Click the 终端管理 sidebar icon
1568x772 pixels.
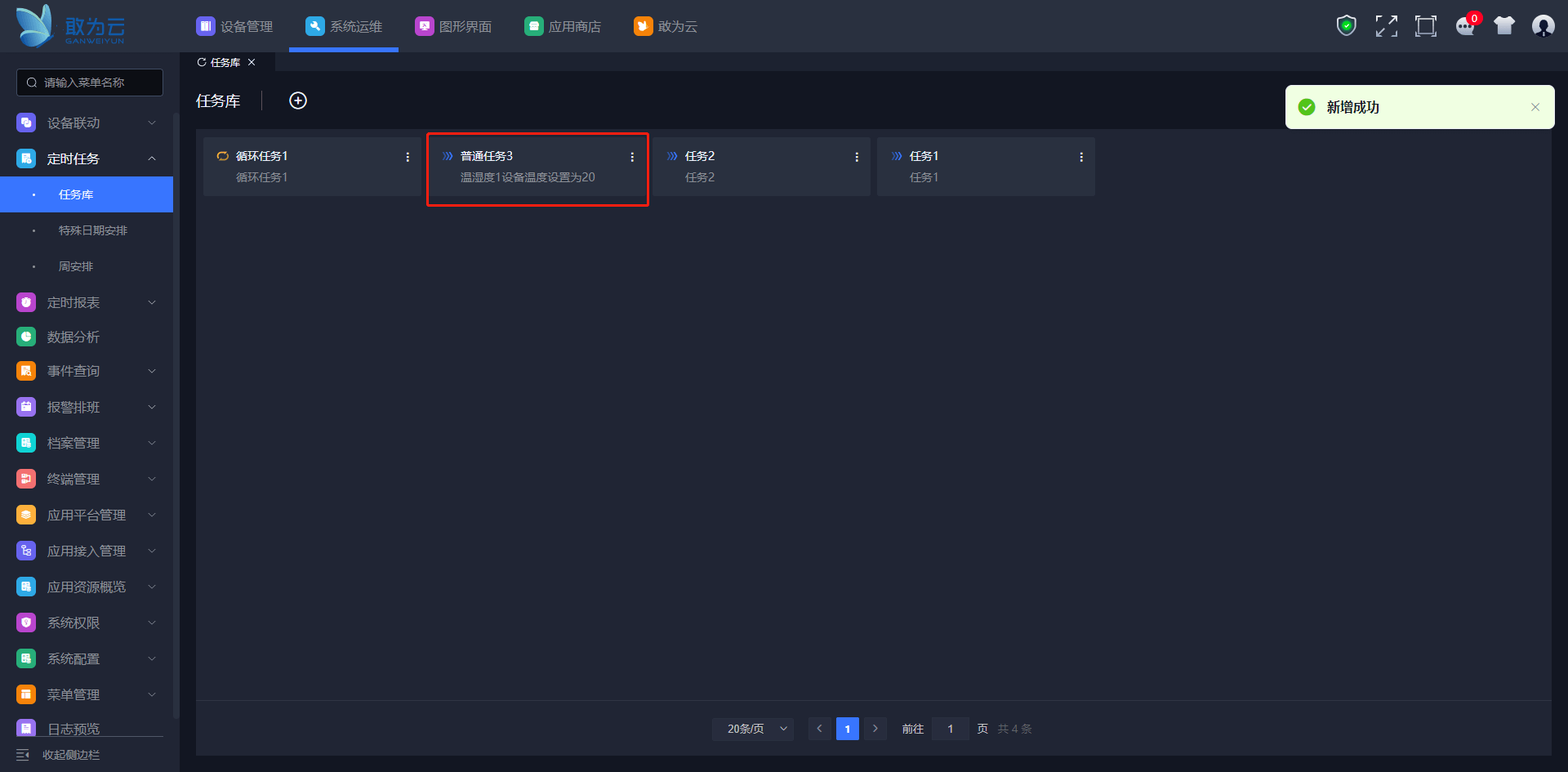26,479
